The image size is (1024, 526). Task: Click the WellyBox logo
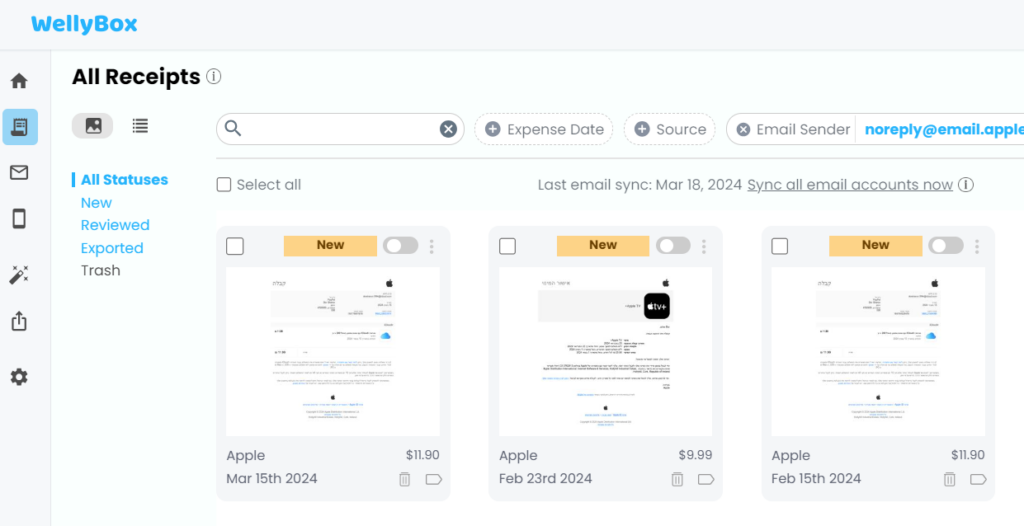(84, 24)
